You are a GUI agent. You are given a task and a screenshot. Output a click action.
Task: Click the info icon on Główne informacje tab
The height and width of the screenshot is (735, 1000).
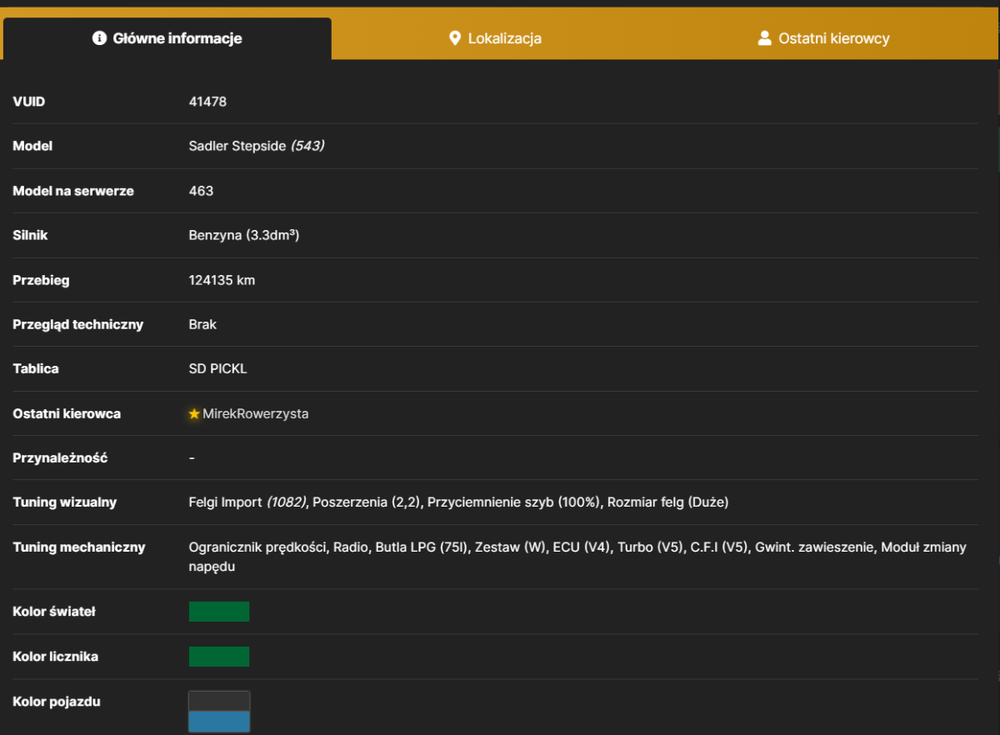(x=99, y=38)
